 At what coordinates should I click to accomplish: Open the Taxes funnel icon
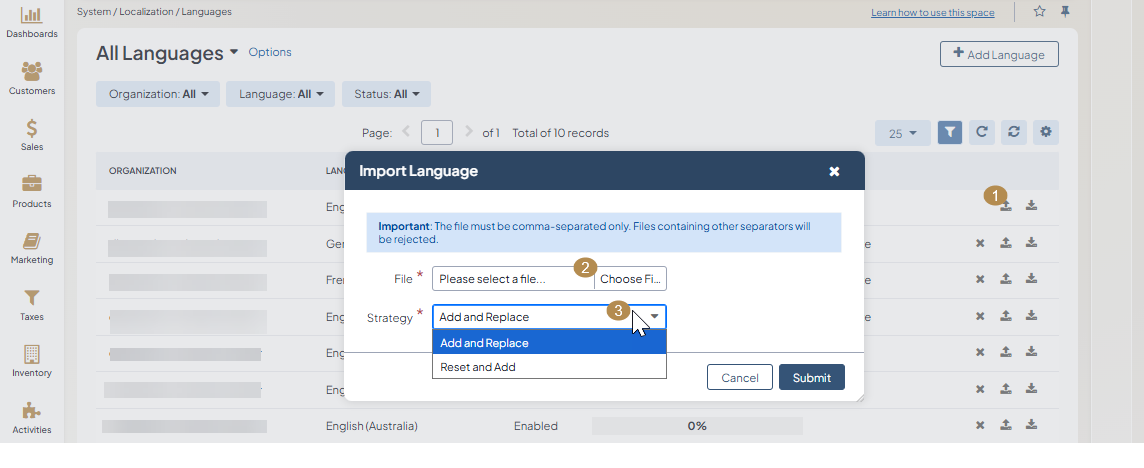pos(31,303)
